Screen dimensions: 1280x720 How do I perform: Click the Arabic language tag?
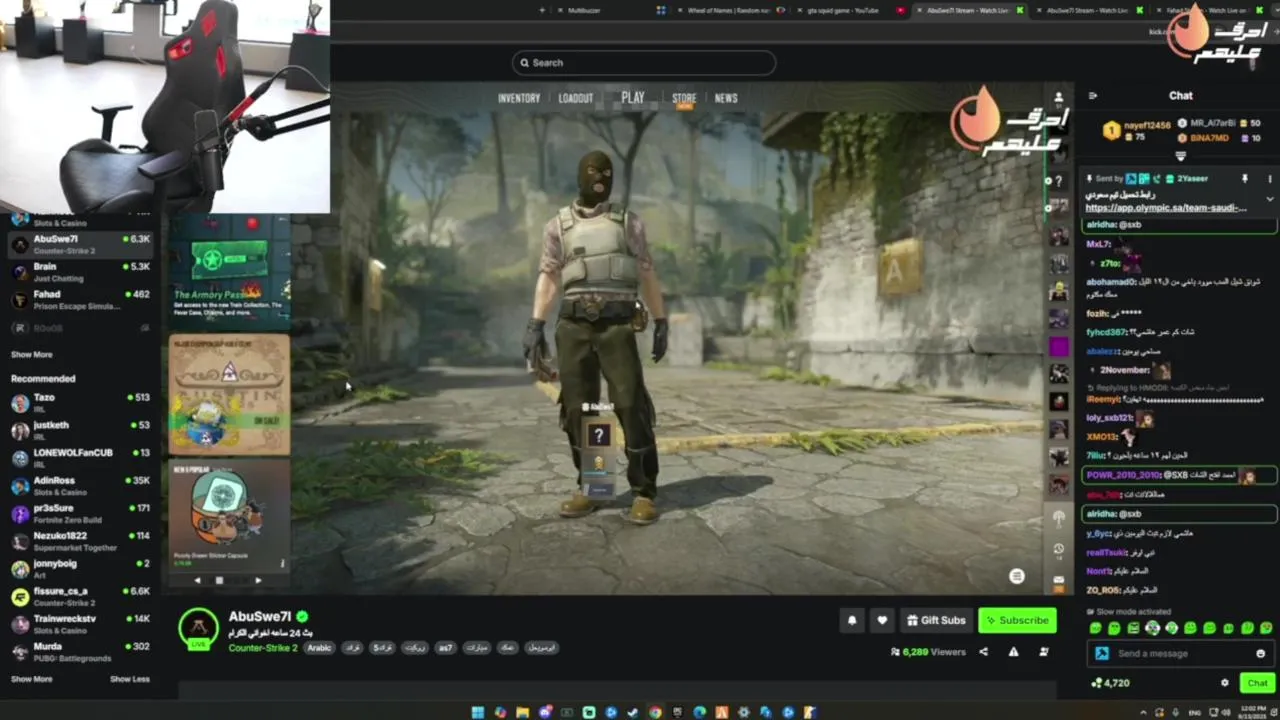(319, 648)
